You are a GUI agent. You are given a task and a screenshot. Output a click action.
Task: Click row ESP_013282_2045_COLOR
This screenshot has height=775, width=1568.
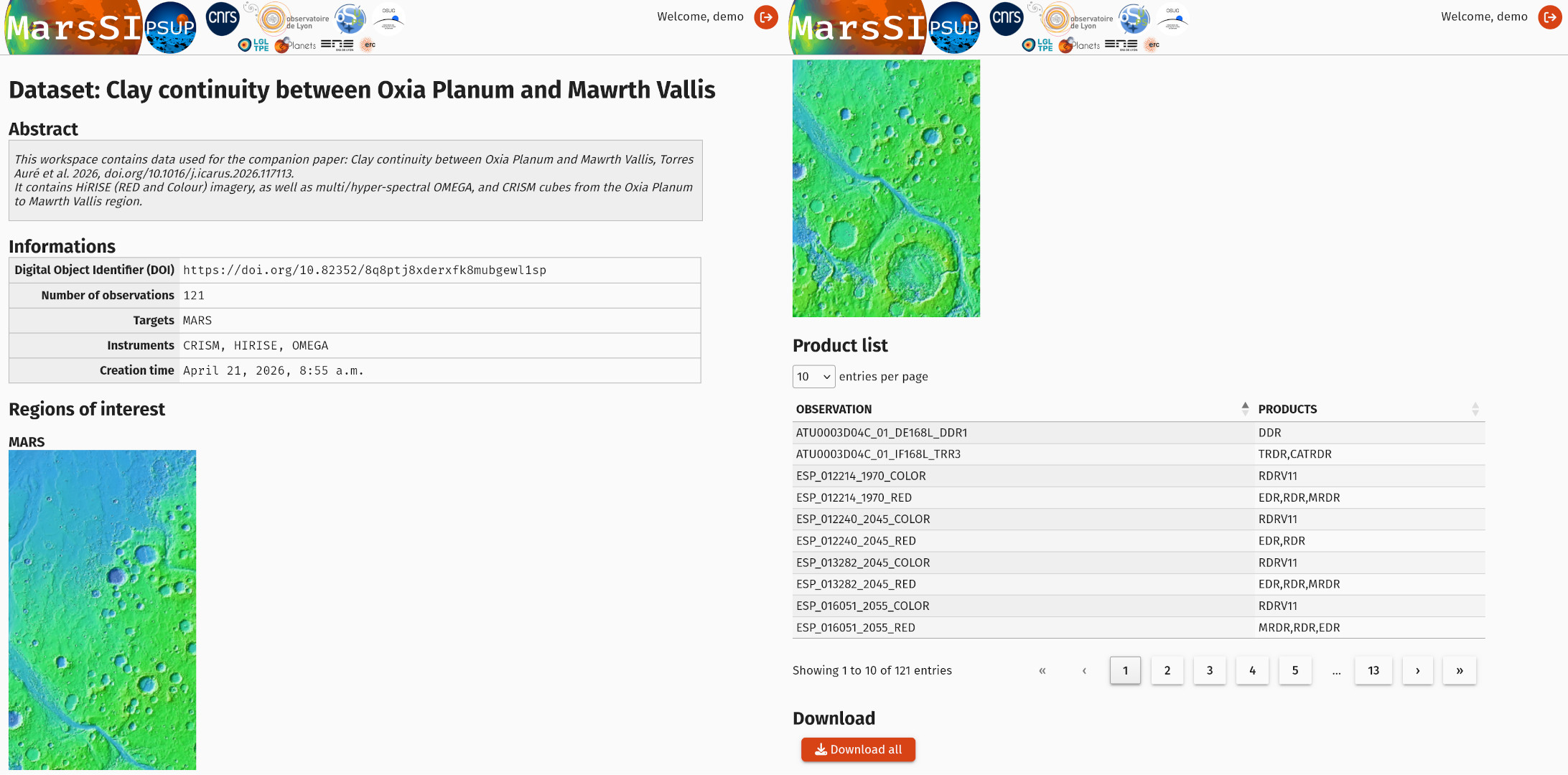point(1139,563)
